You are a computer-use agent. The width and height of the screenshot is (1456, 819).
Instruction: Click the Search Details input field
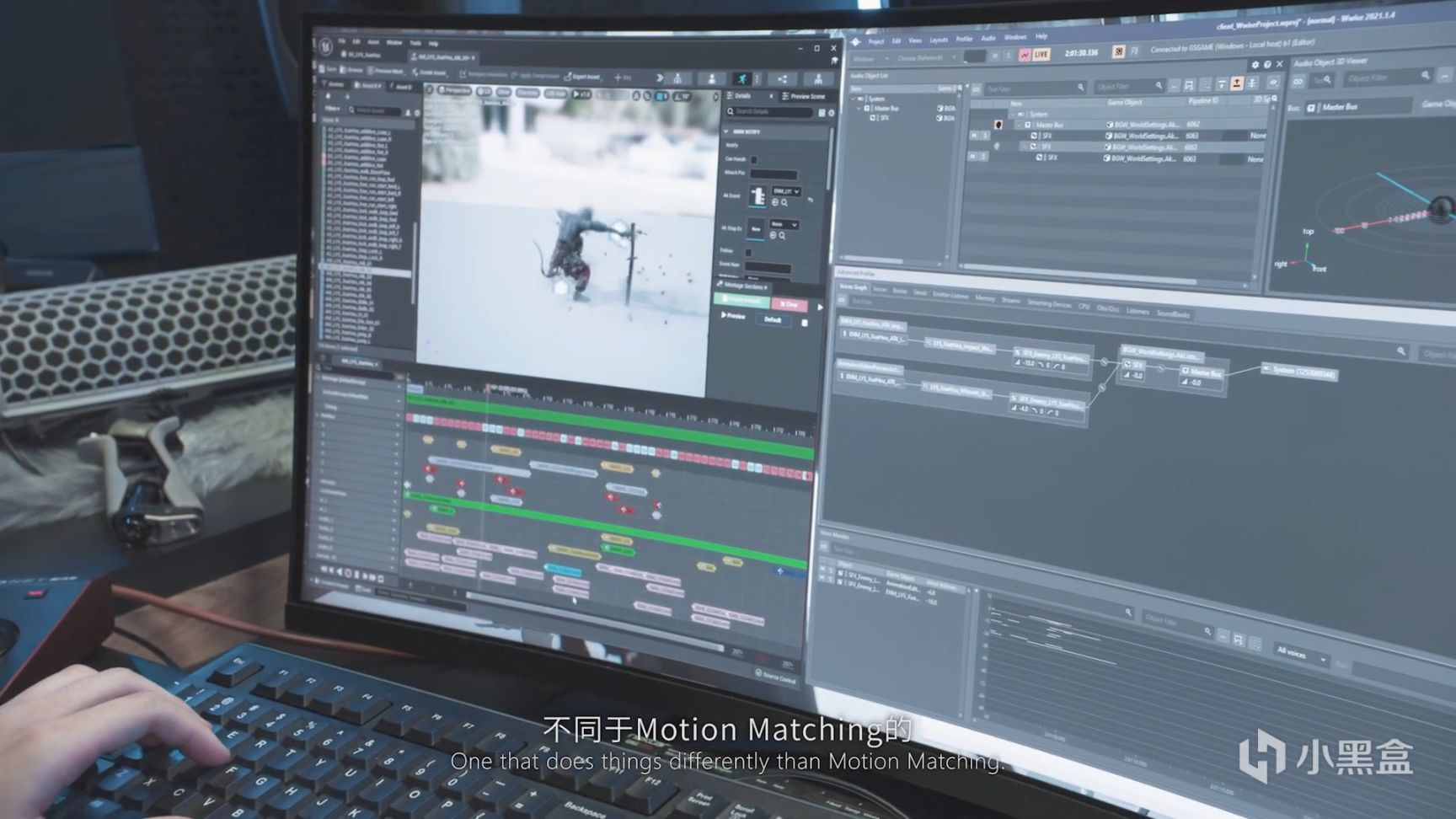point(771,111)
